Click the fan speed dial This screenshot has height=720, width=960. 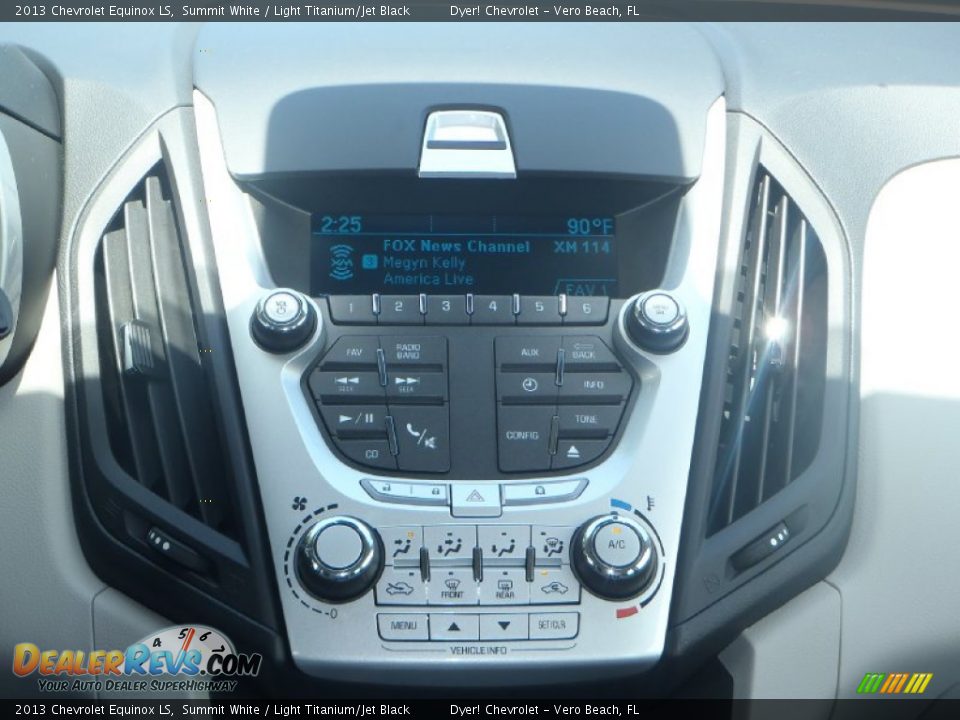point(338,545)
